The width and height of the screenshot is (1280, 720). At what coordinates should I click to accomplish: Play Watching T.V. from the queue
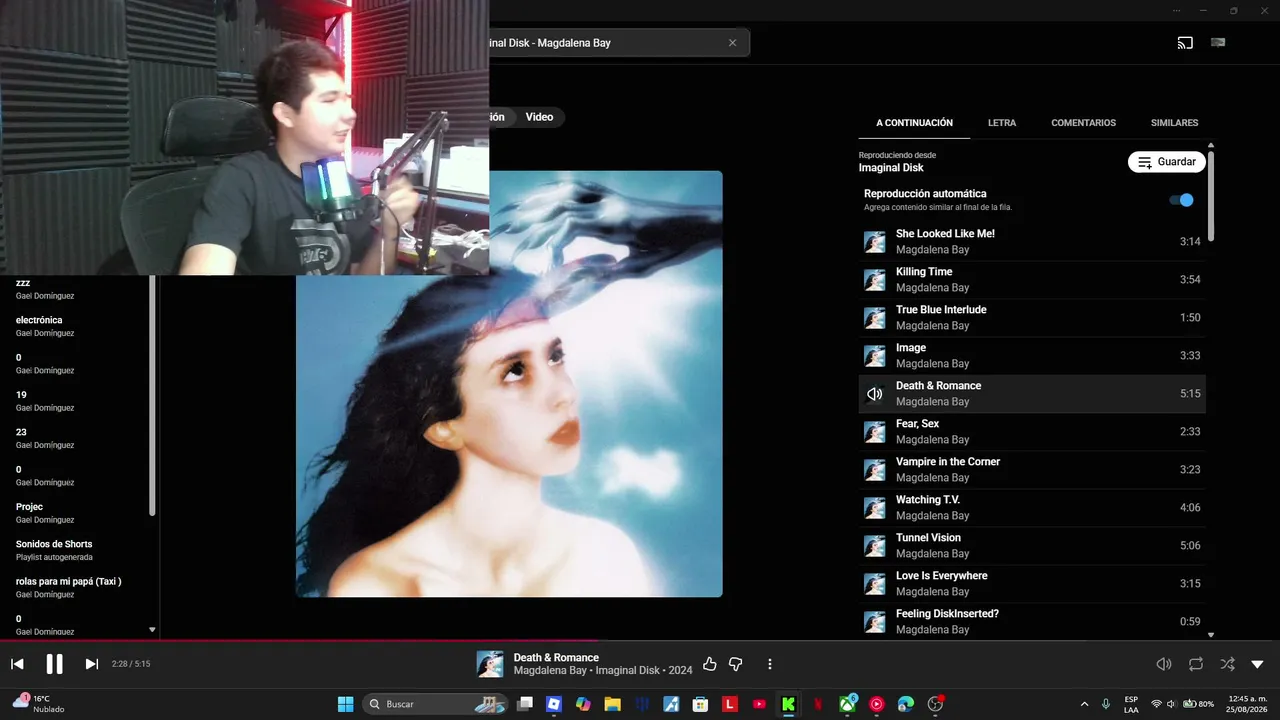[1032, 508]
